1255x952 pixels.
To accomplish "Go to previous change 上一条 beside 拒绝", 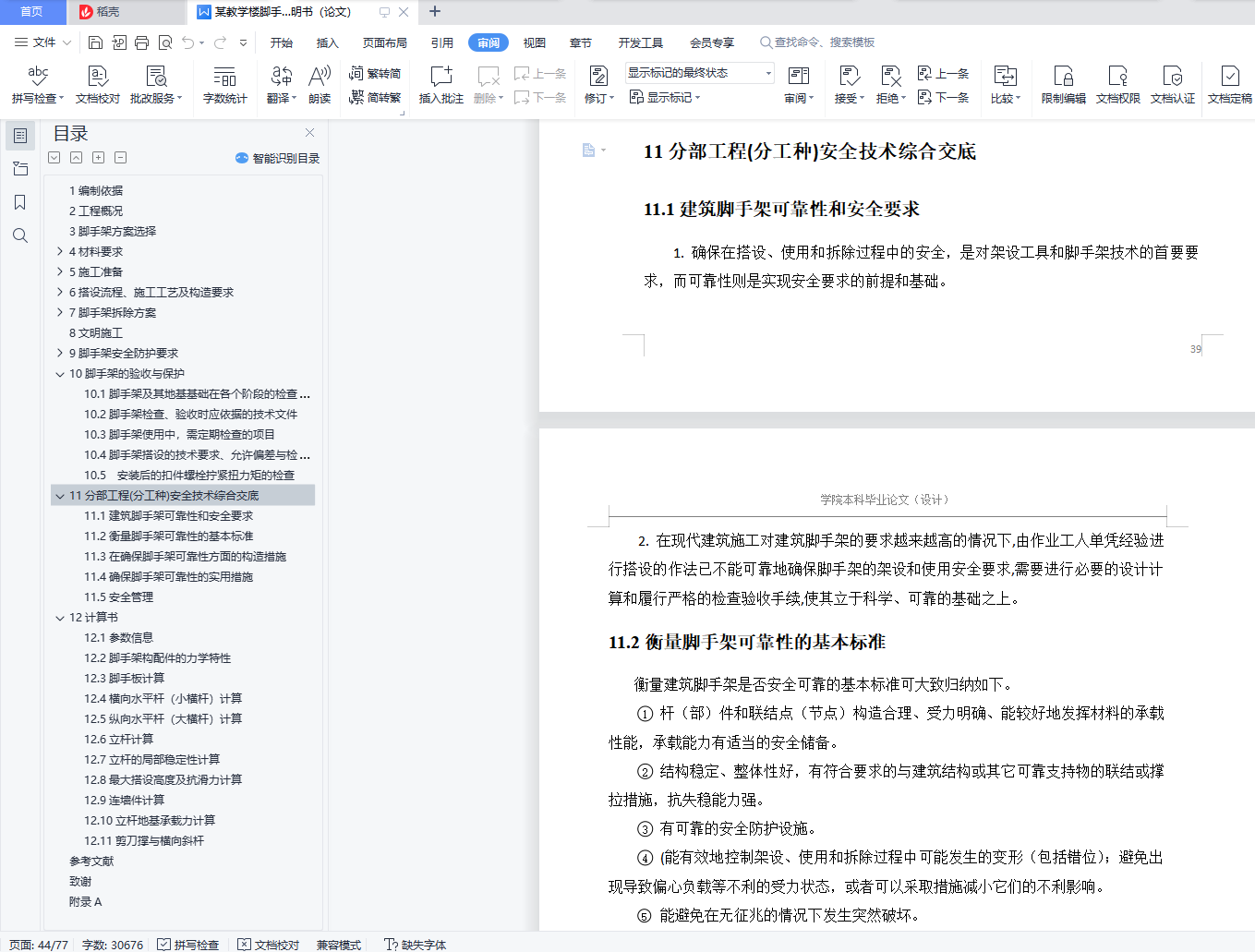I will click(x=944, y=74).
